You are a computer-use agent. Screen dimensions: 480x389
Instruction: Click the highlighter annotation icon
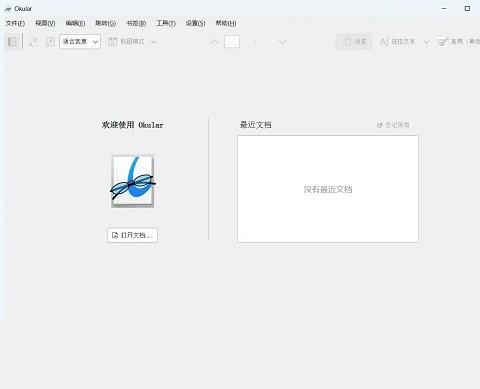tap(443, 42)
